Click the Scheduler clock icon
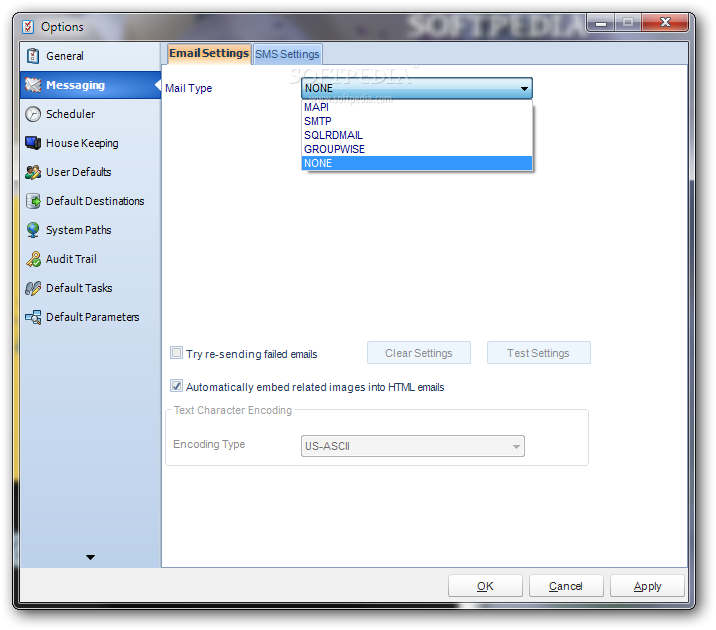The image size is (716, 630). [x=33, y=114]
